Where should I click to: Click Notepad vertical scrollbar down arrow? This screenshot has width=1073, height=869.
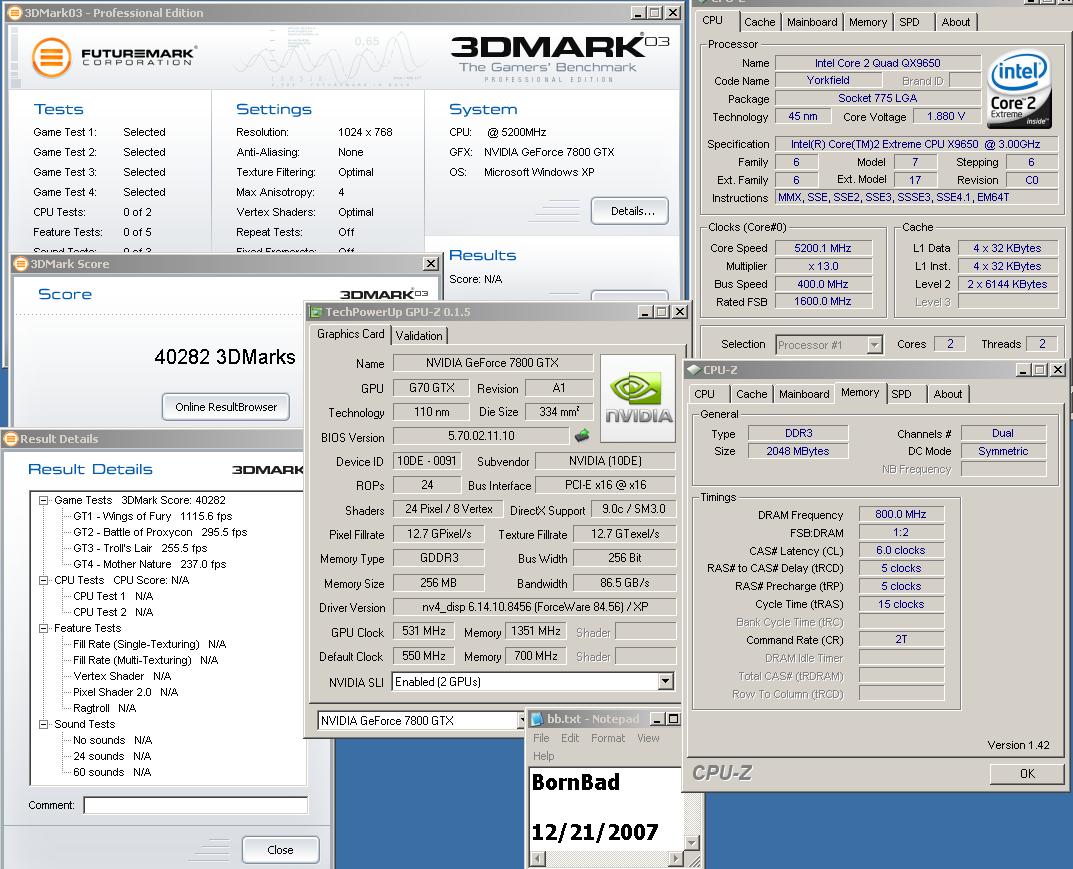pos(691,843)
